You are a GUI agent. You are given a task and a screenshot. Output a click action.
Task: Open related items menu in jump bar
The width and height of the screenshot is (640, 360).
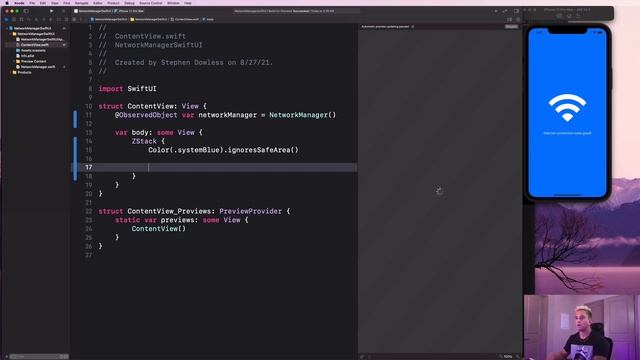point(74,19)
